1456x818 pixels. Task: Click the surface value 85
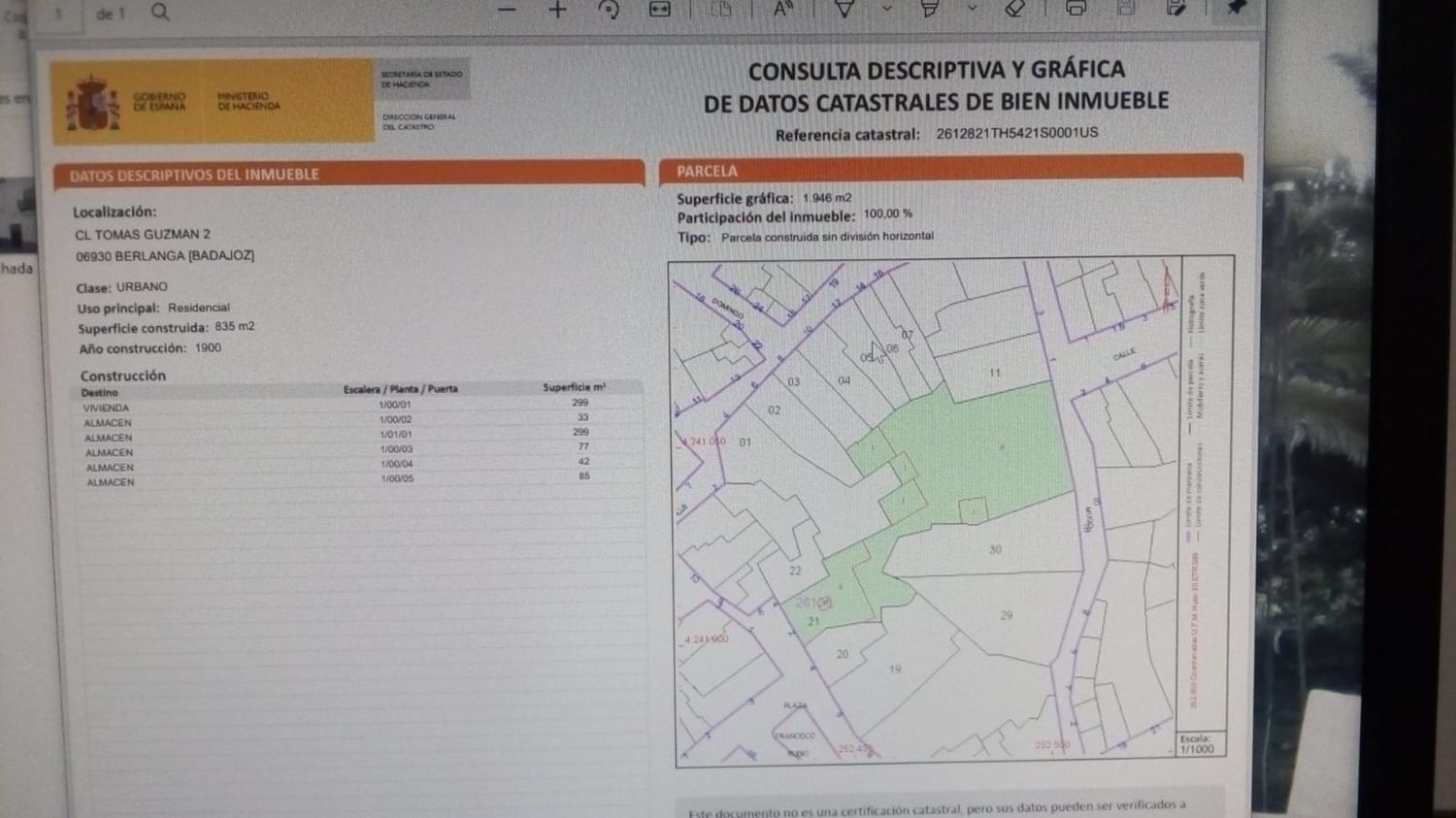pos(584,476)
